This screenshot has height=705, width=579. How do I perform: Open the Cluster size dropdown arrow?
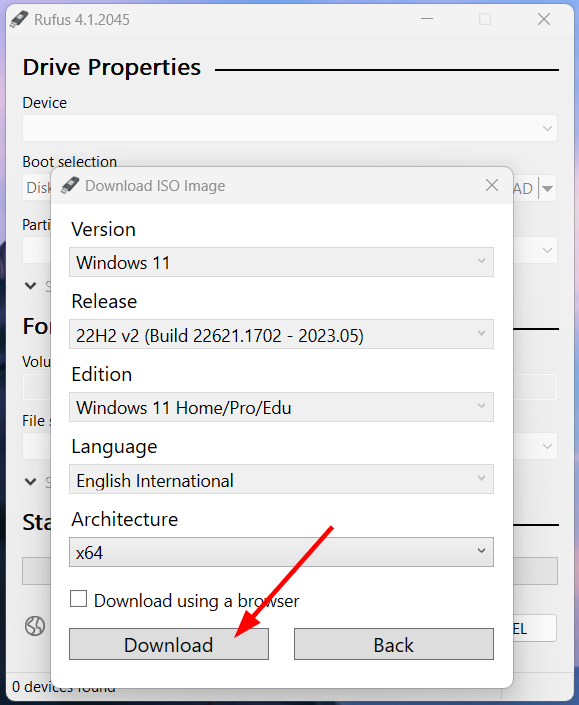547,446
